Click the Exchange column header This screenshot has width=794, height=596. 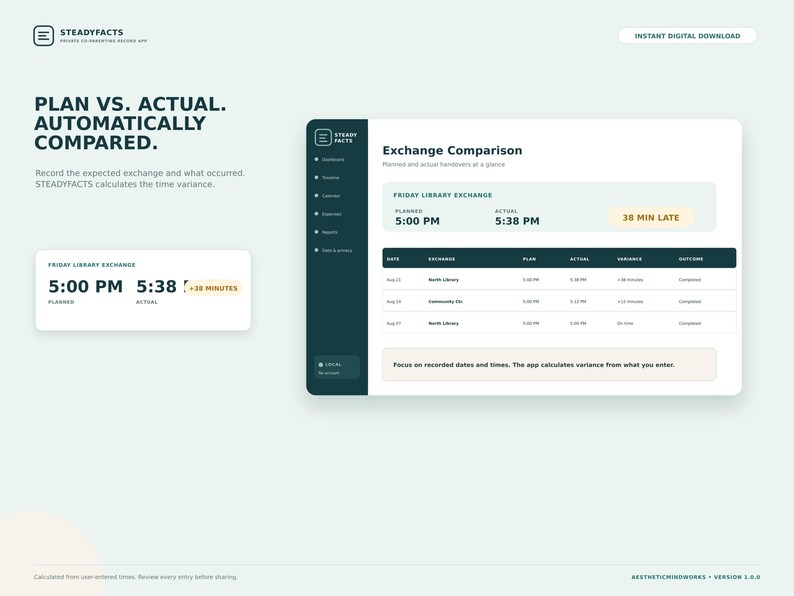442,259
